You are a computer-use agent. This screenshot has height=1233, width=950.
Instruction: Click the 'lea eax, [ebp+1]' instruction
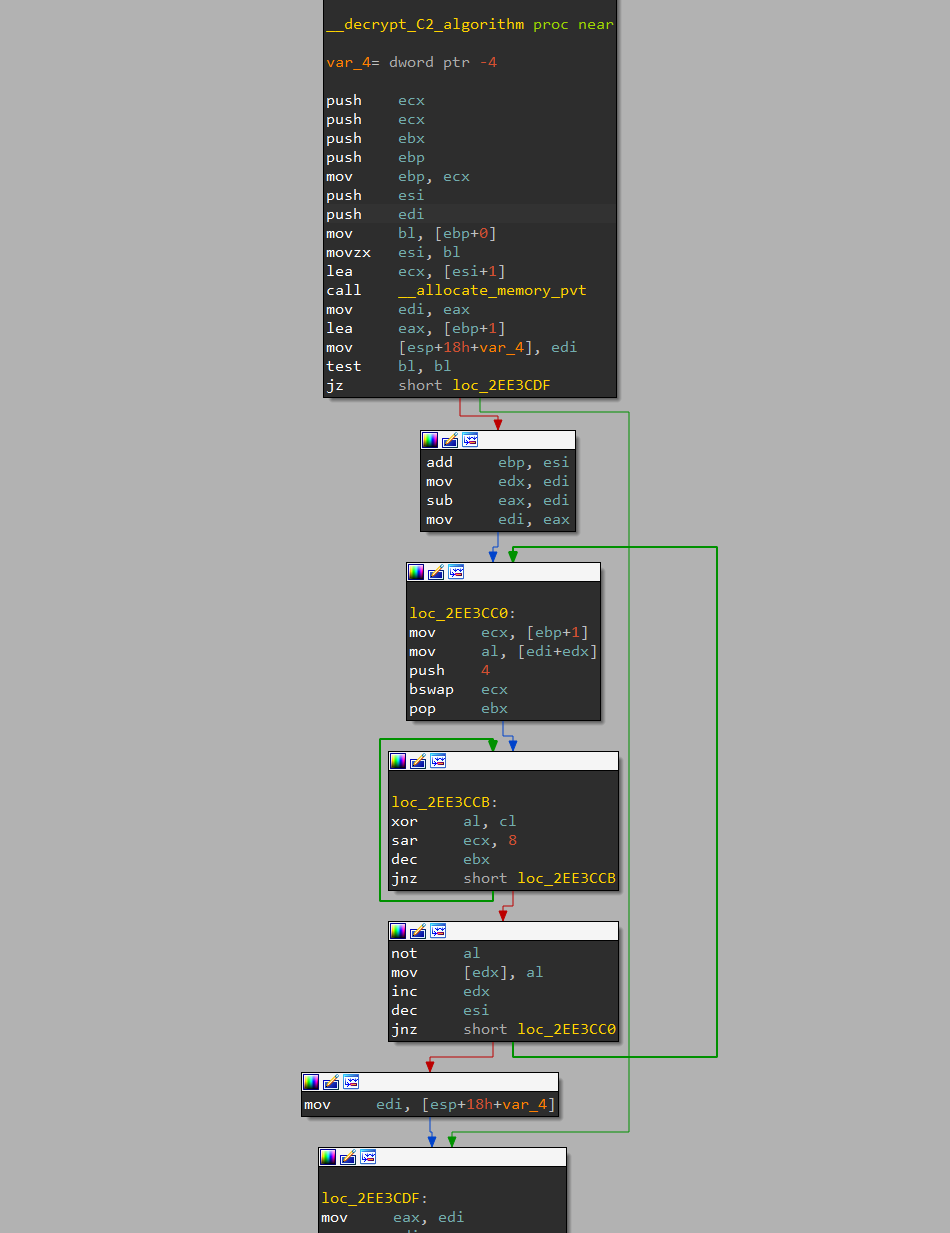click(x=416, y=328)
